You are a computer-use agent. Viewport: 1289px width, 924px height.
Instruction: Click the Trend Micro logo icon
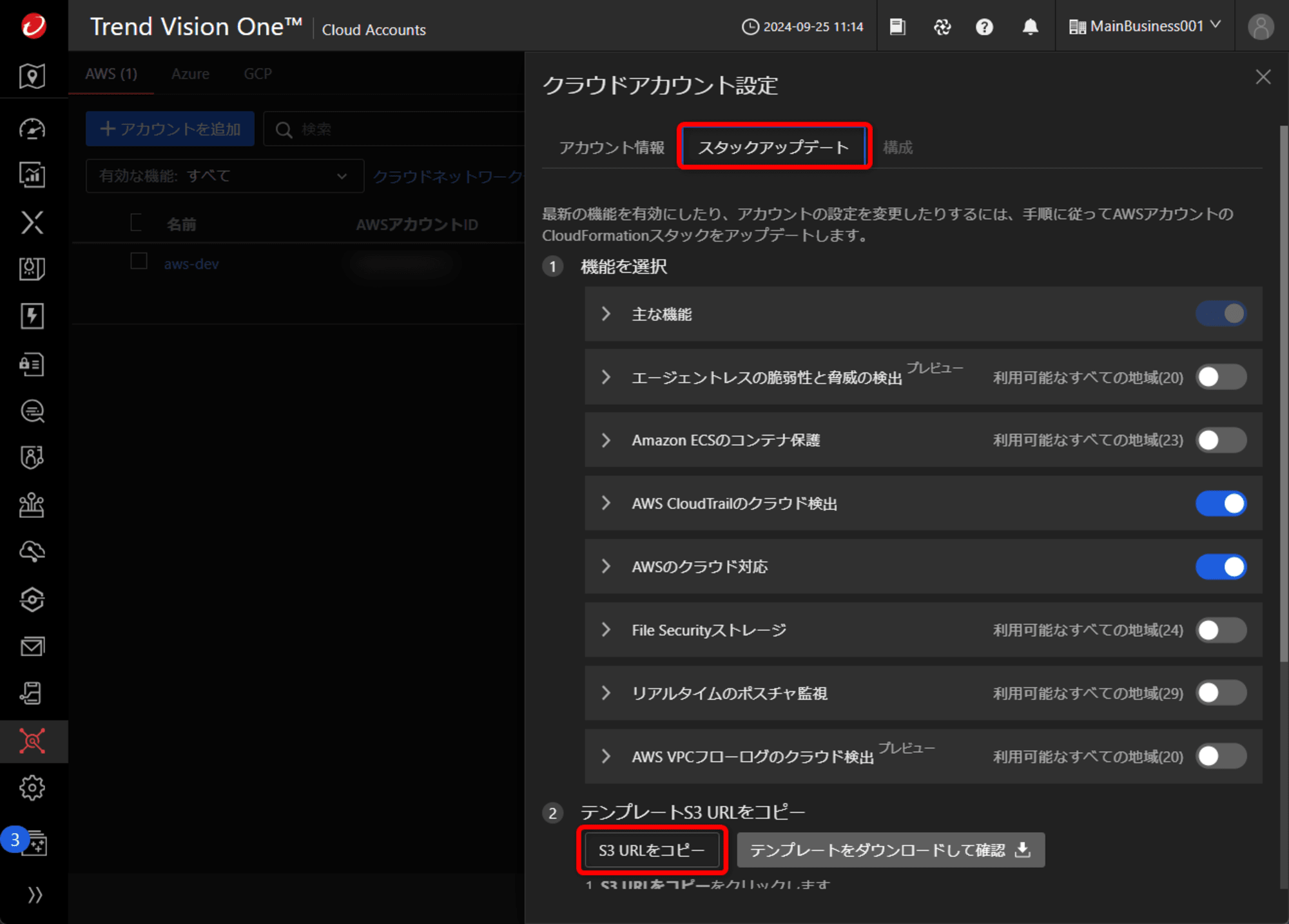pos(34,26)
